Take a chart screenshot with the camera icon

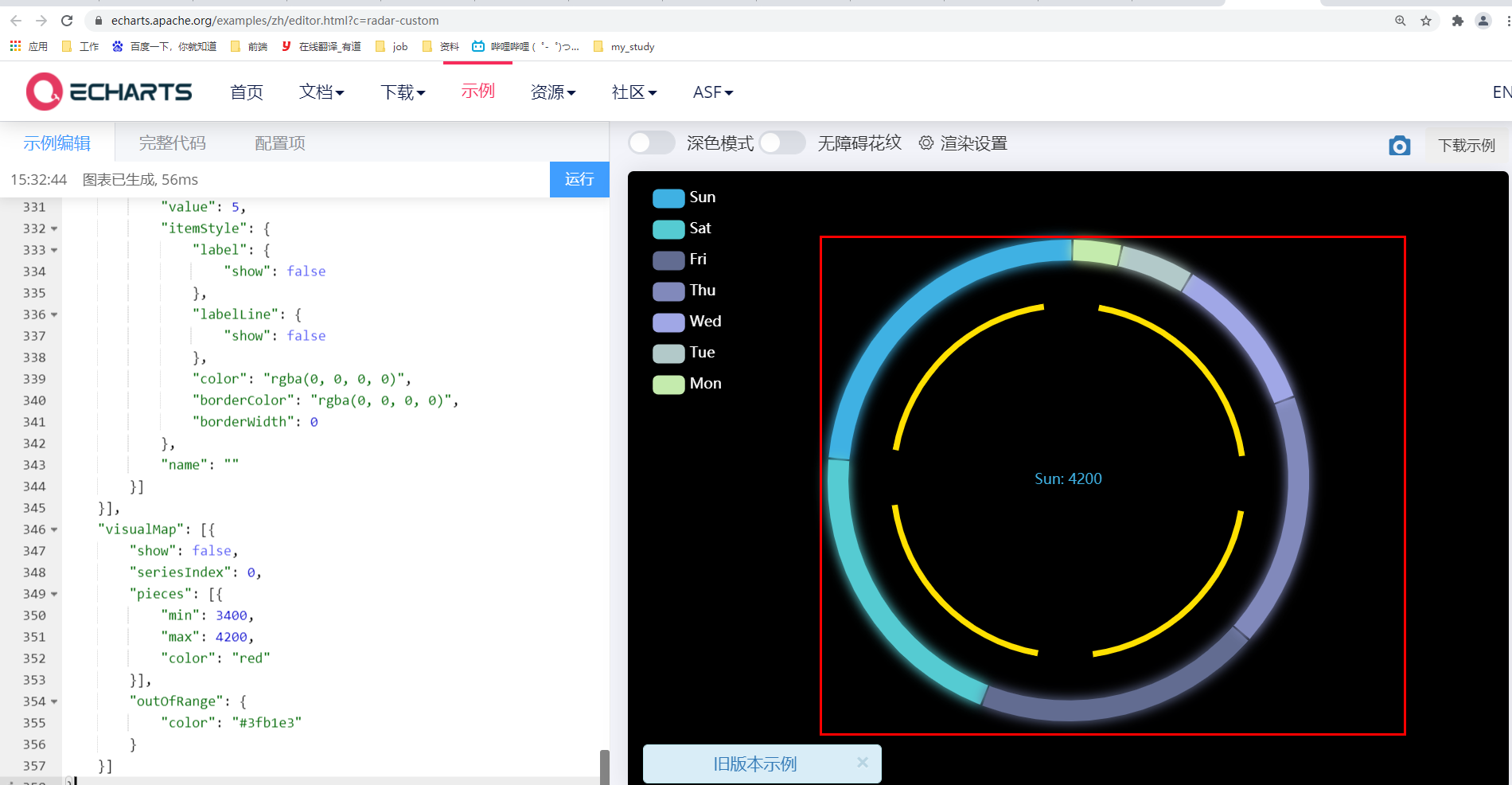pyautogui.click(x=1399, y=146)
